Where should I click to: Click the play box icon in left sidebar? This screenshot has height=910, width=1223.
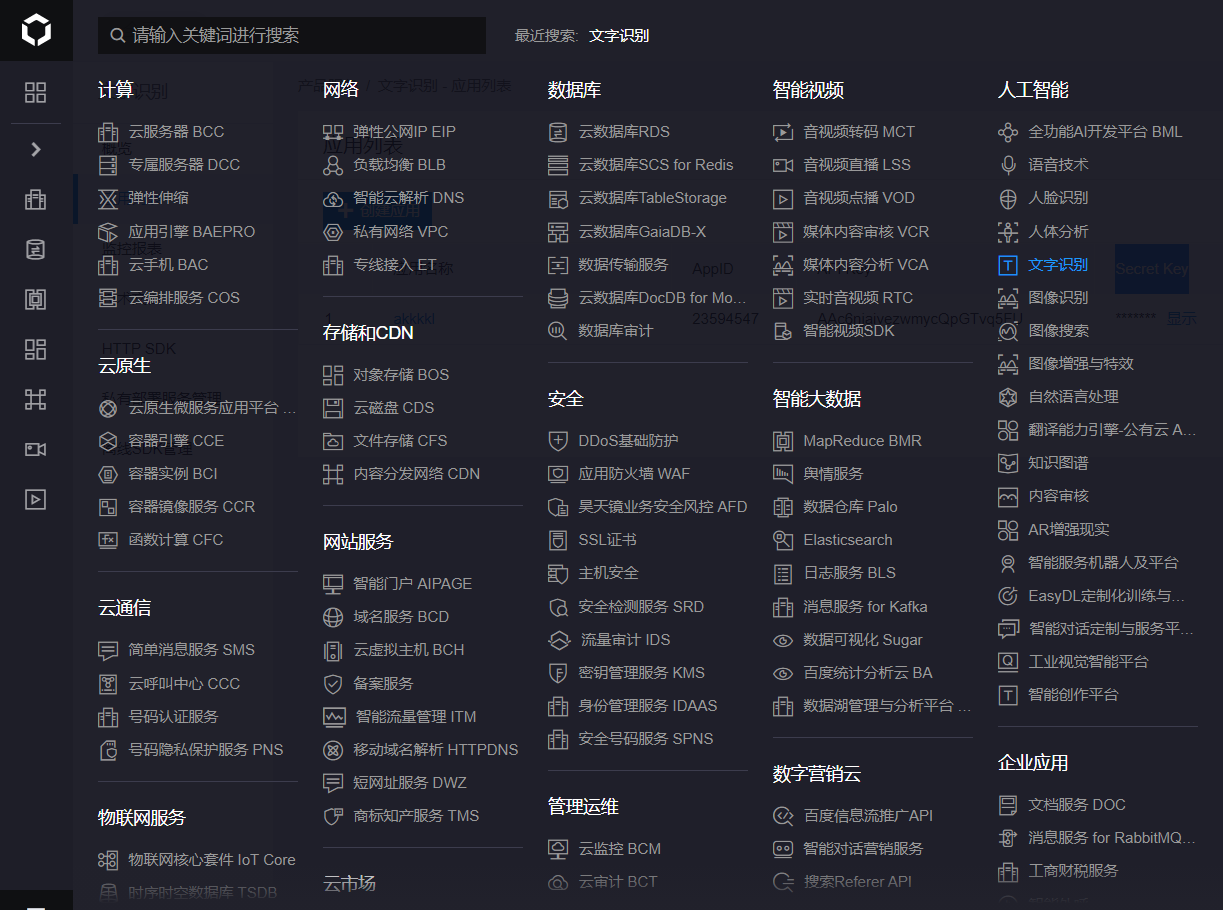[36, 499]
